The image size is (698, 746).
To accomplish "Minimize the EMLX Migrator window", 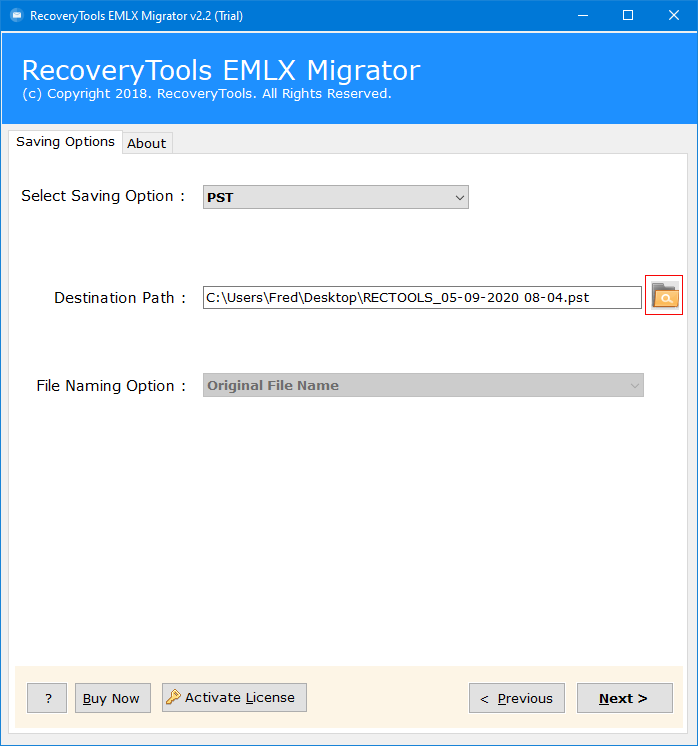I will click(583, 16).
